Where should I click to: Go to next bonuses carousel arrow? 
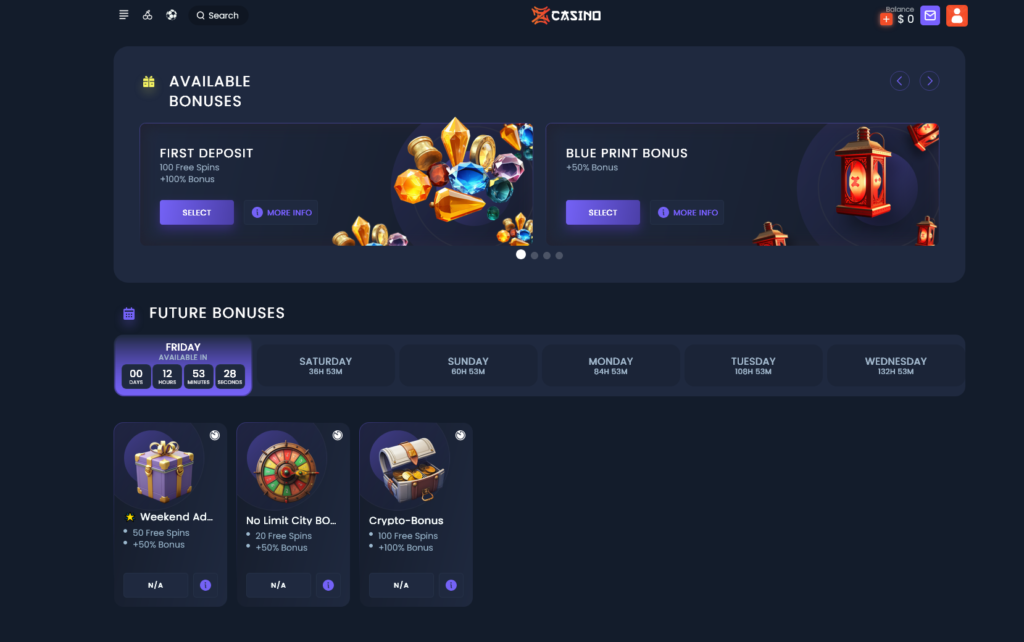(x=929, y=81)
